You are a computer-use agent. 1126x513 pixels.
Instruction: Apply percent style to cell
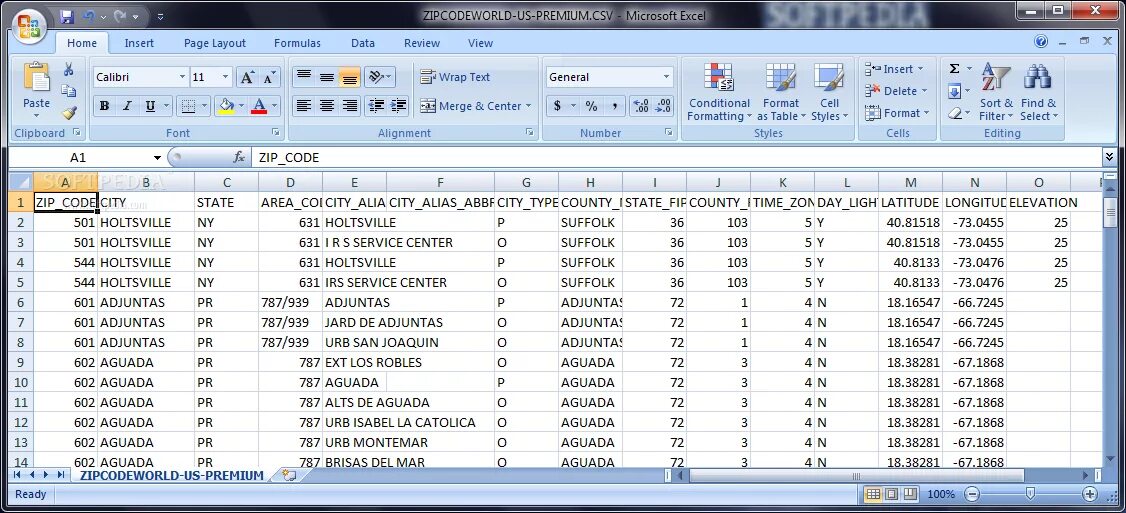(591, 106)
